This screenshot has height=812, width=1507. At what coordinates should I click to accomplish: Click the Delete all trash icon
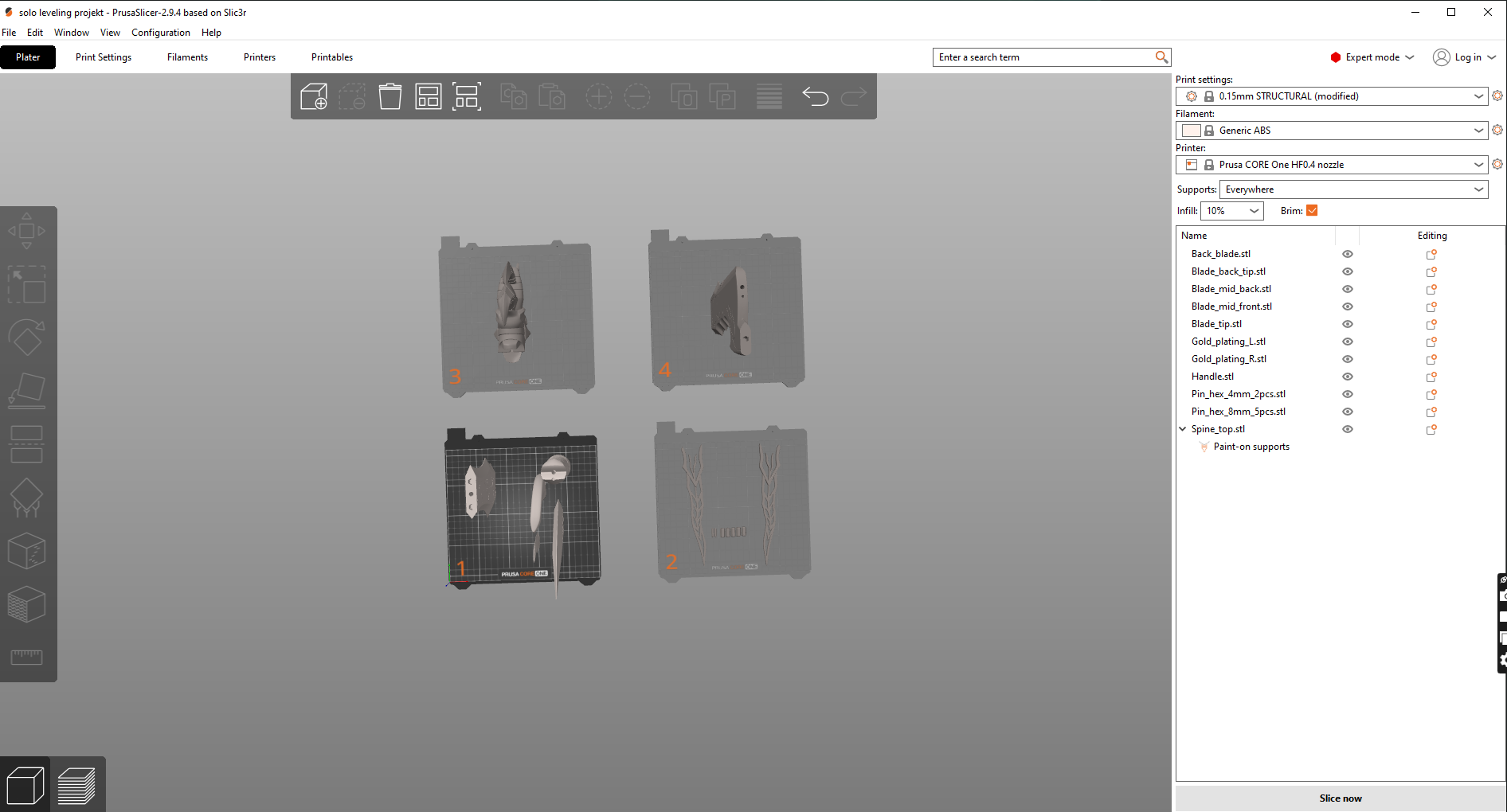tap(390, 97)
